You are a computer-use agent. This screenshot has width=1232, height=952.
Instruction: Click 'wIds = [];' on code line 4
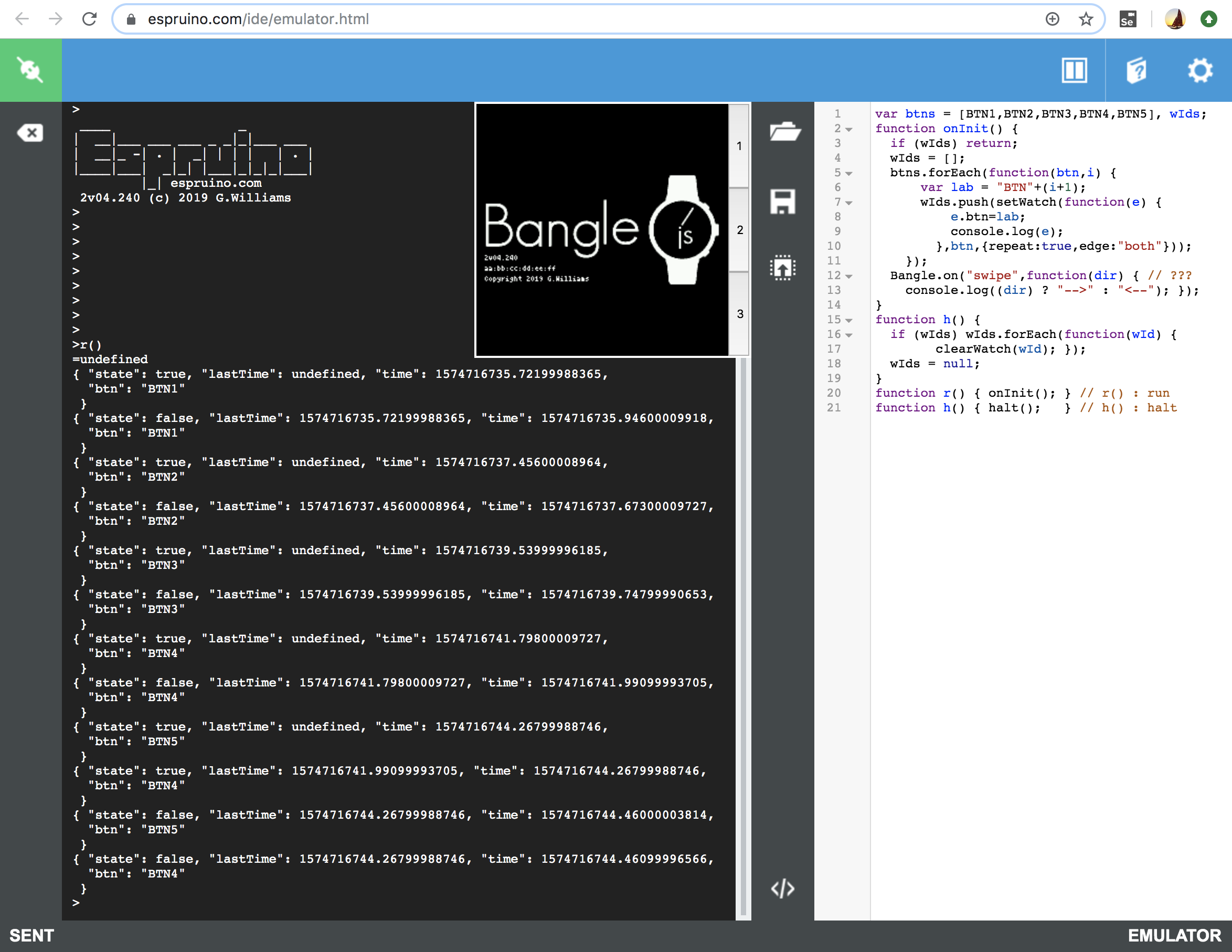click(x=927, y=158)
